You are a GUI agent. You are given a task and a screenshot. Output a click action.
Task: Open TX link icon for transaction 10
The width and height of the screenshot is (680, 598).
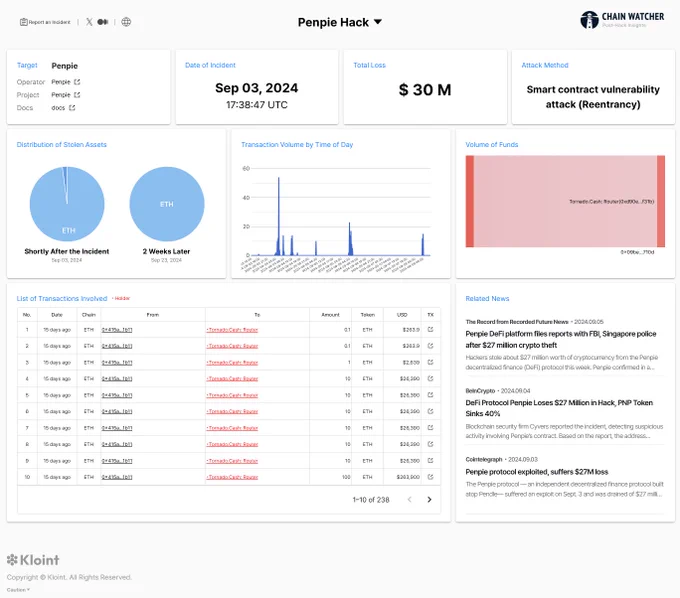tap(430, 477)
